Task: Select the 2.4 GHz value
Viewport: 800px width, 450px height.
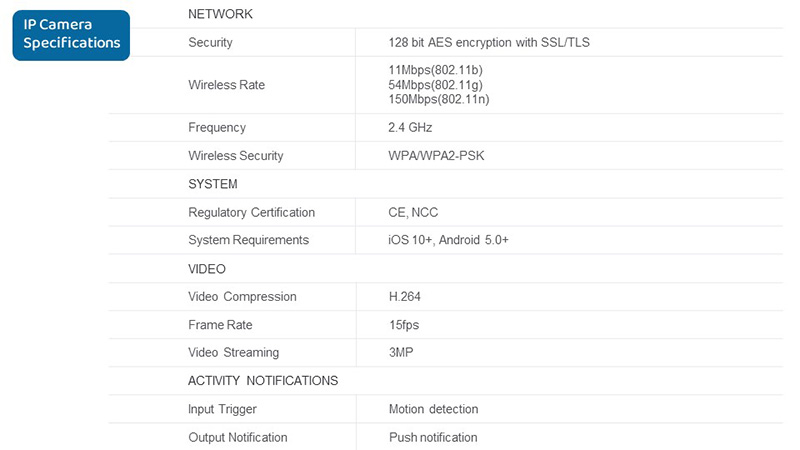Action: pos(410,128)
